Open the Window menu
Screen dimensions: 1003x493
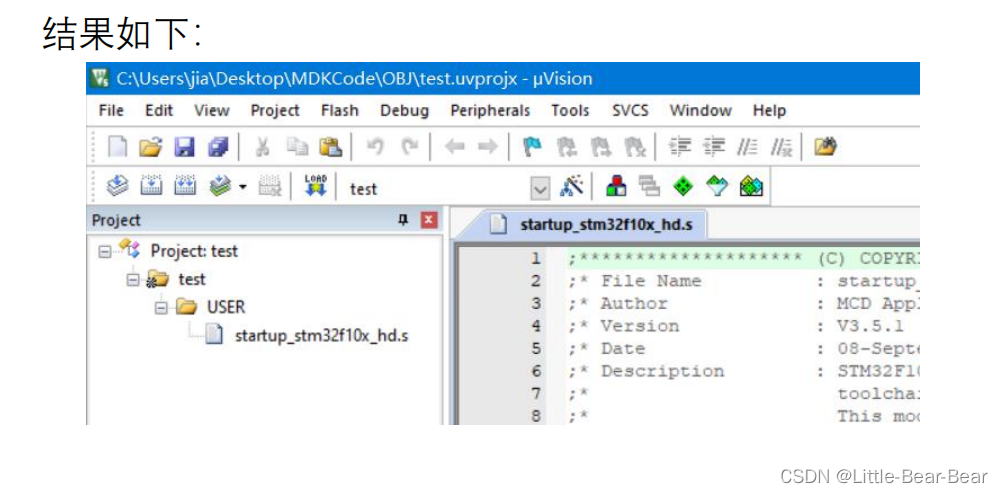pos(700,111)
